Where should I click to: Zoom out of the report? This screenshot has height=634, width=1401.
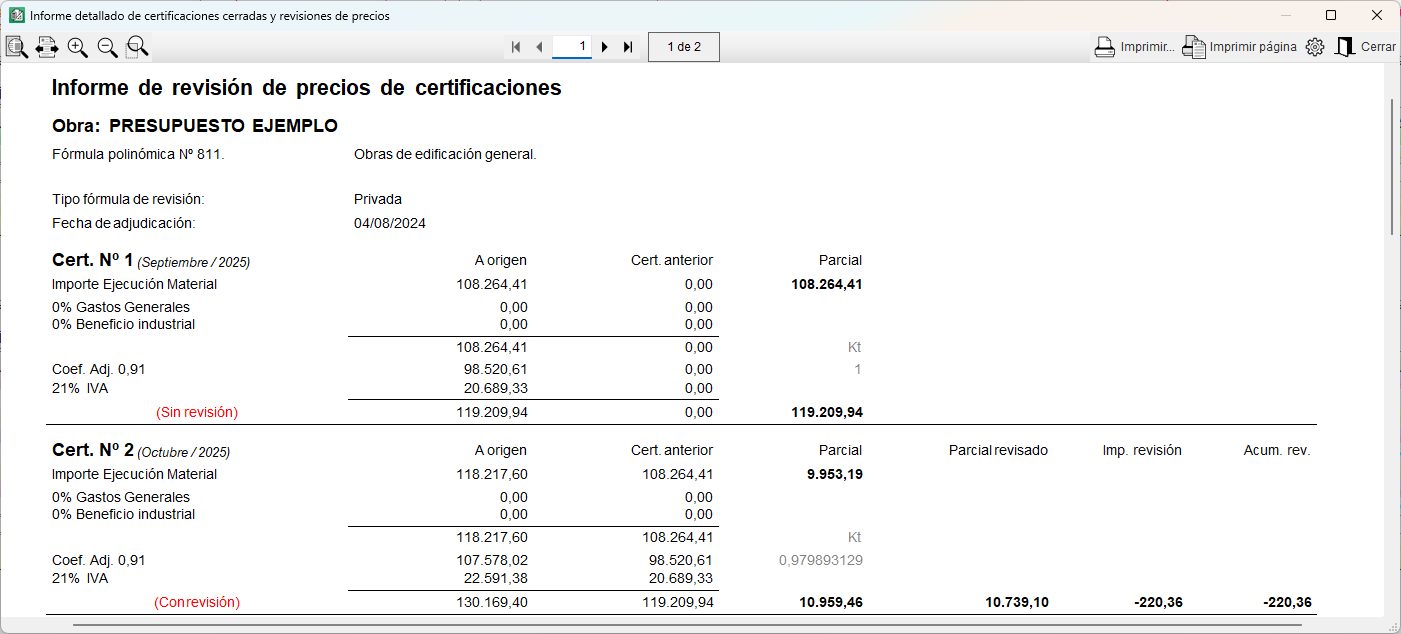pyautogui.click(x=107, y=47)
